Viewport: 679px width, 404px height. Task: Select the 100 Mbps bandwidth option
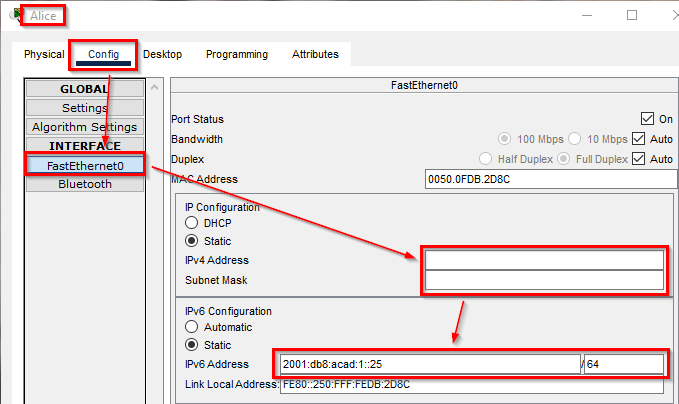pos(504,139)
